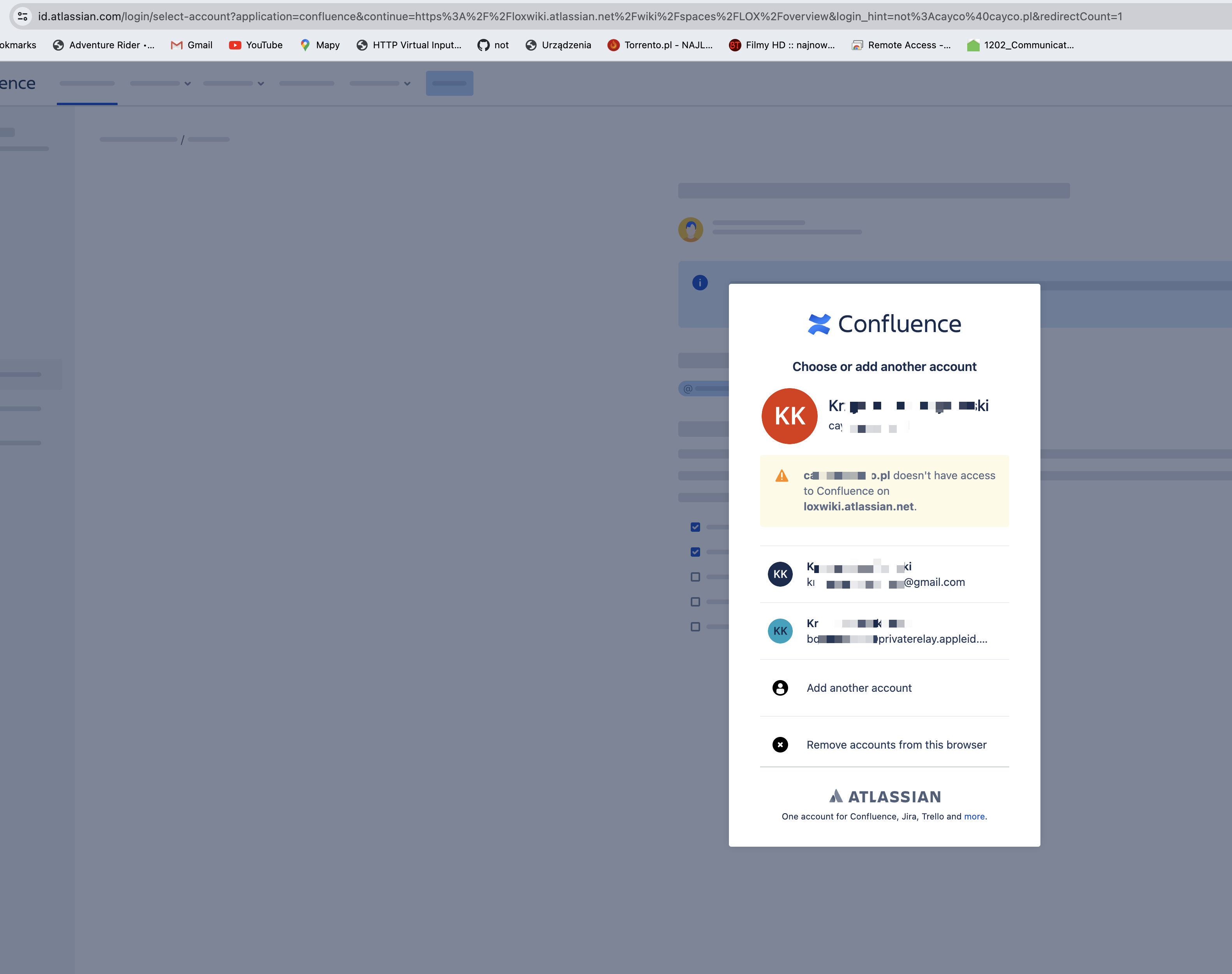Select the teal KK privaterelay account avatar
The width and height of the screenshot is (1232, 974).
[780, 631]
